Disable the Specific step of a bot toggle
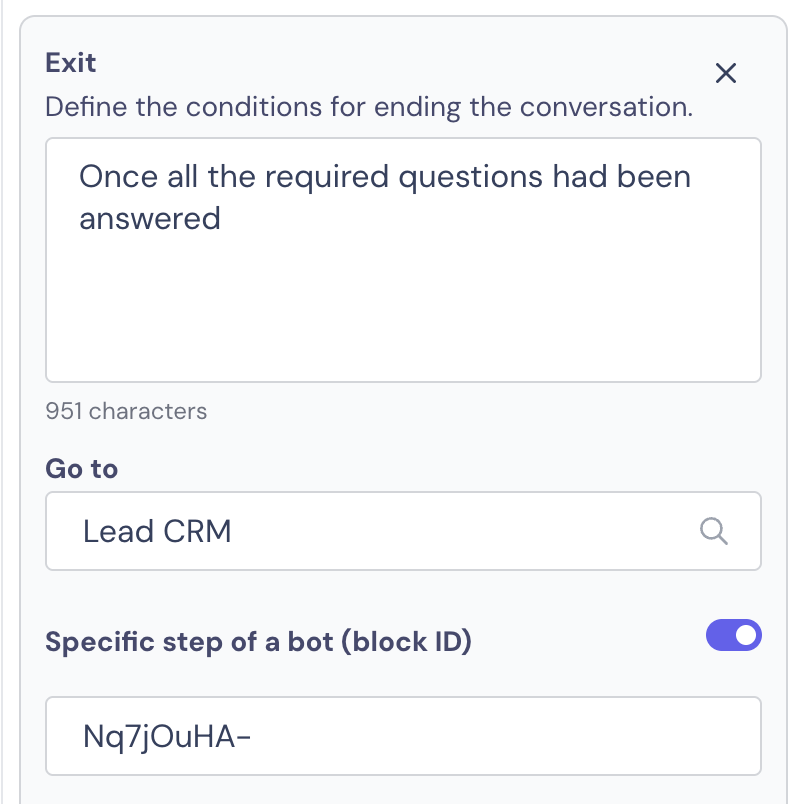 (733, 635)
